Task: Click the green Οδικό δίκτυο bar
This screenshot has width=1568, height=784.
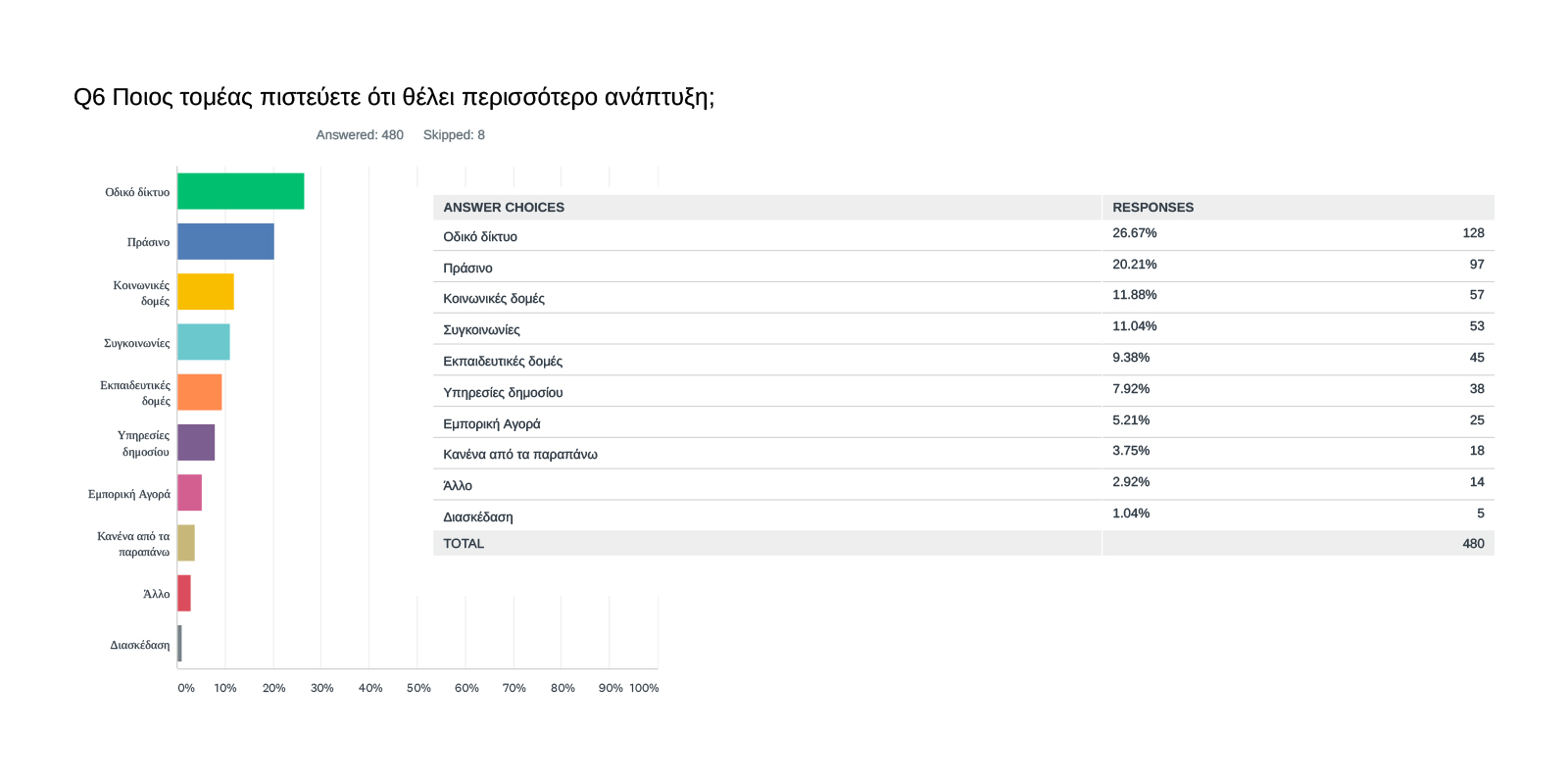Action: pyautogui.click(x=240, y=191)
